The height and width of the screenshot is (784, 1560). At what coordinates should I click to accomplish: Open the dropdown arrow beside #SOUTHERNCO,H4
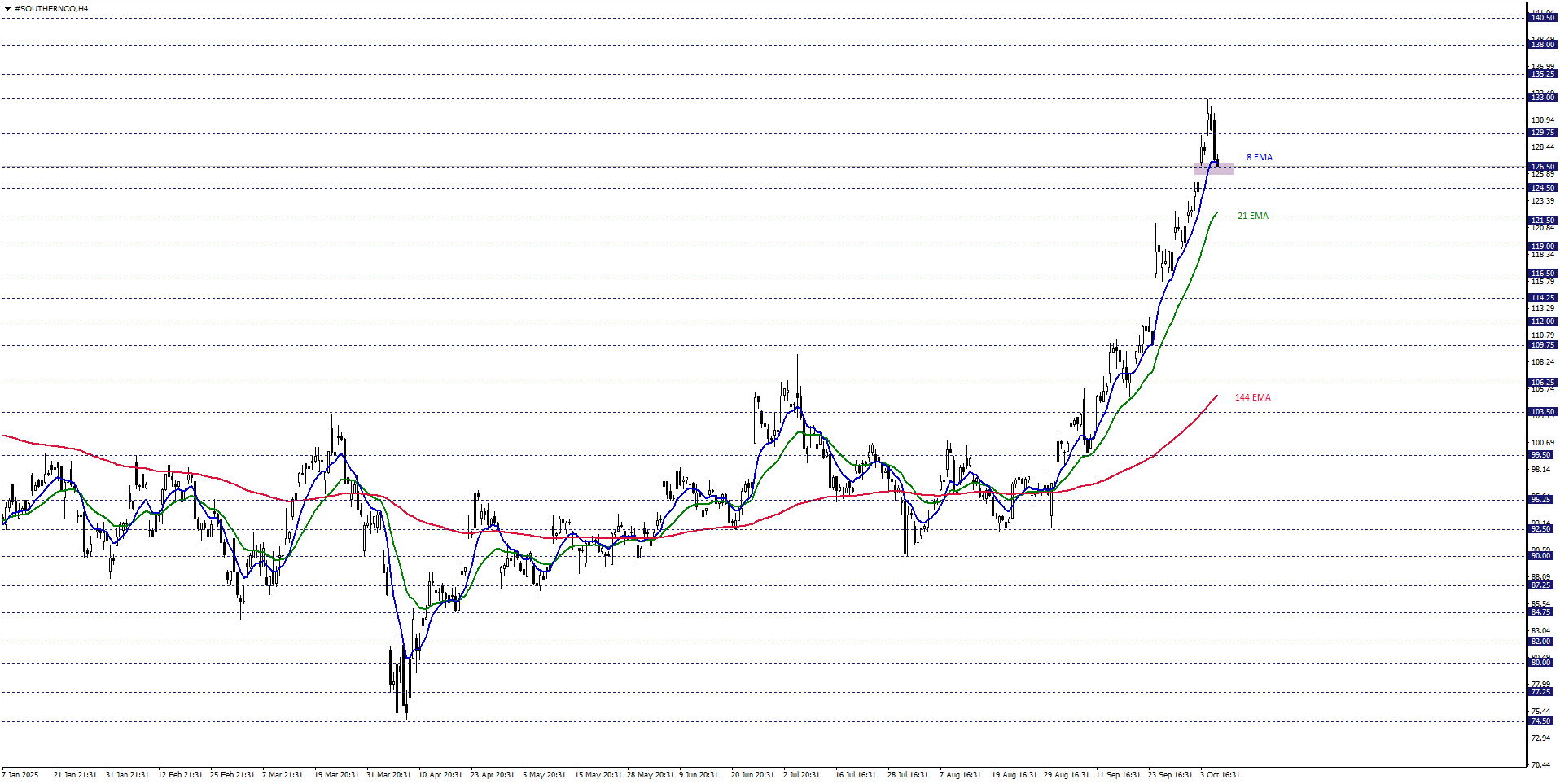pyautogui.click(x=7, y=9)
